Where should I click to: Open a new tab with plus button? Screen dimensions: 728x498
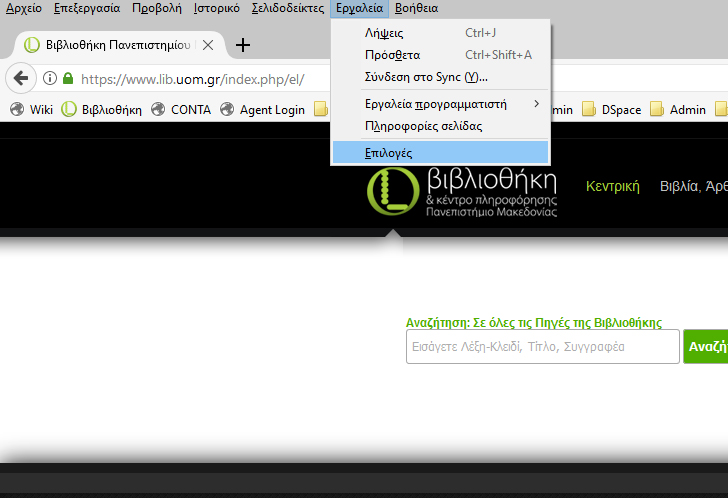242,45
